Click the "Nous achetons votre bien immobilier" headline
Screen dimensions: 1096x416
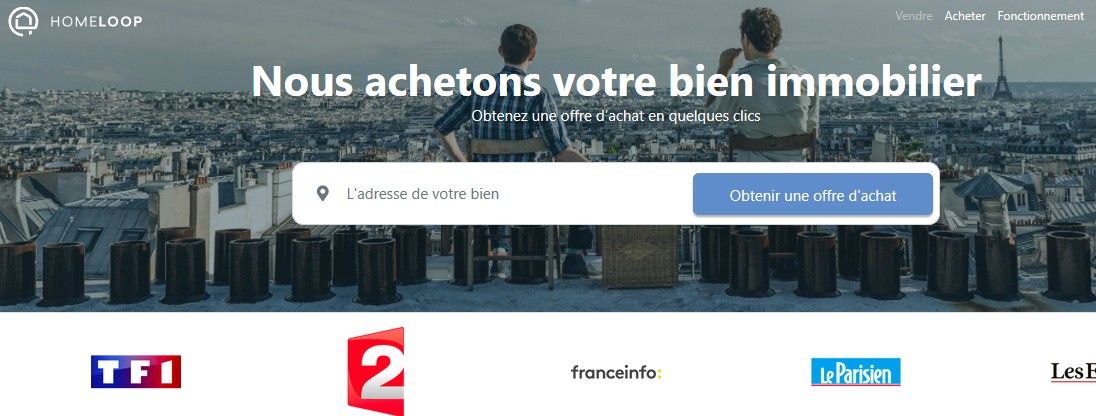[x=616, y=81]
